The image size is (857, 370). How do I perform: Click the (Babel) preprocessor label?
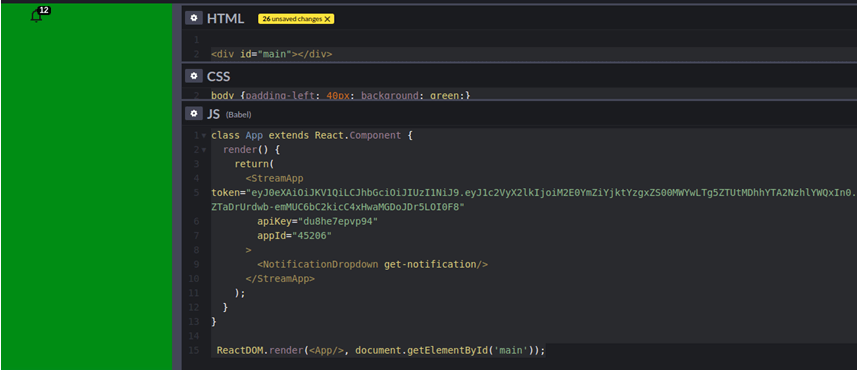tap(238, 115)
